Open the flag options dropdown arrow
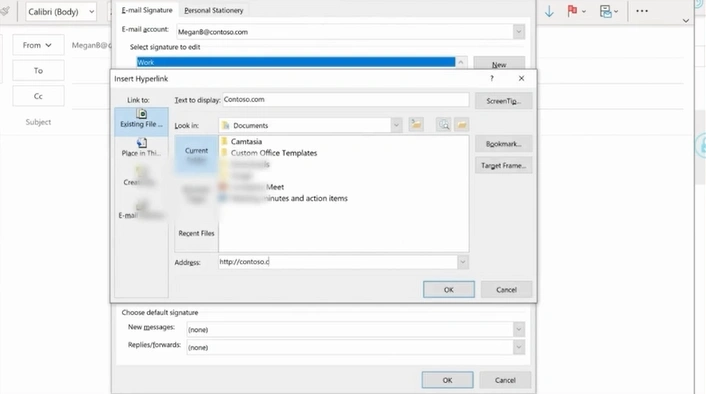Viewport: 706px width, 394px height. coord(584,11)
